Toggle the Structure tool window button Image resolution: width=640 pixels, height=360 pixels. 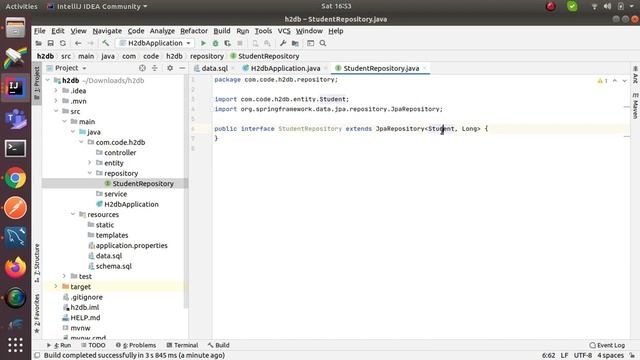tap(37, 263)
